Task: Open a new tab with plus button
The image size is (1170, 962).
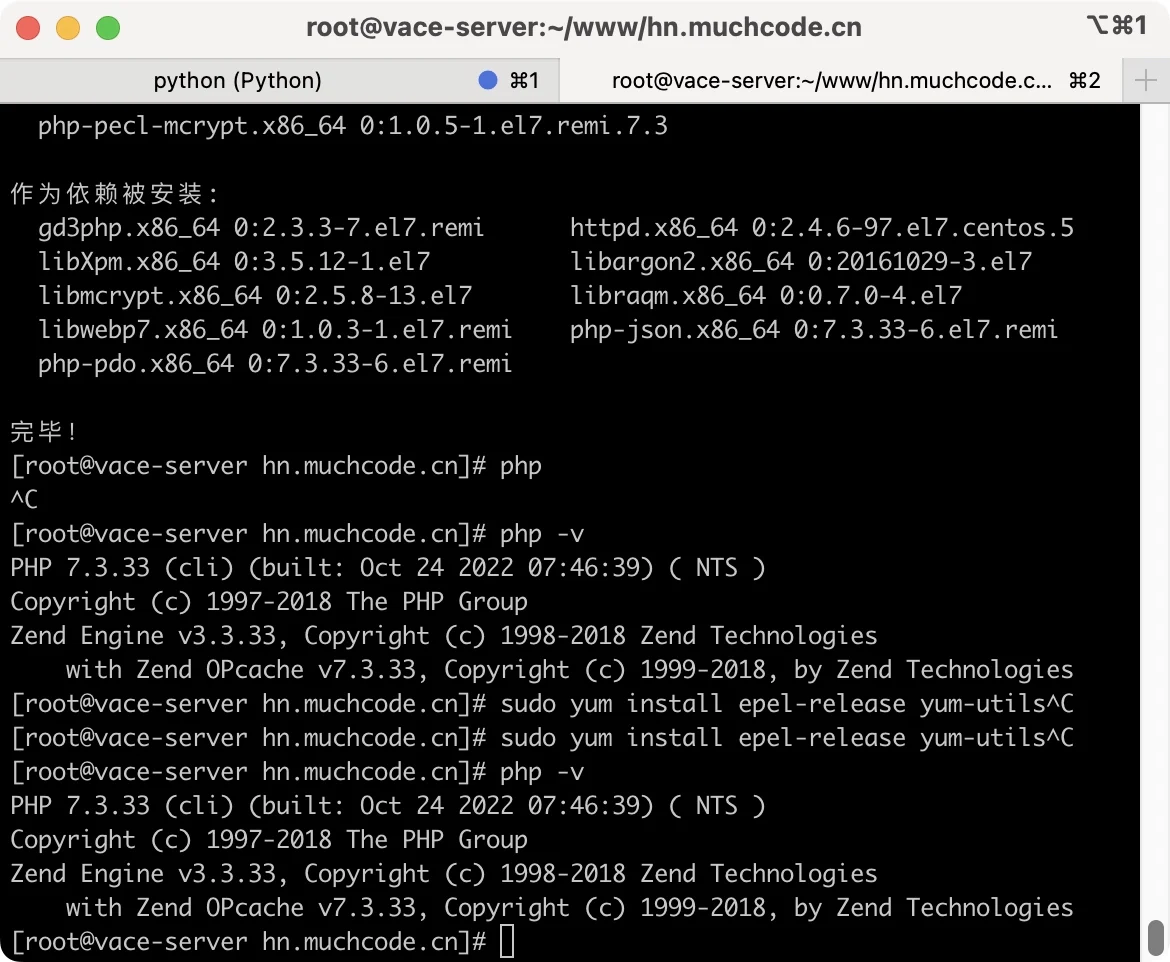Action: [1145, 81]
